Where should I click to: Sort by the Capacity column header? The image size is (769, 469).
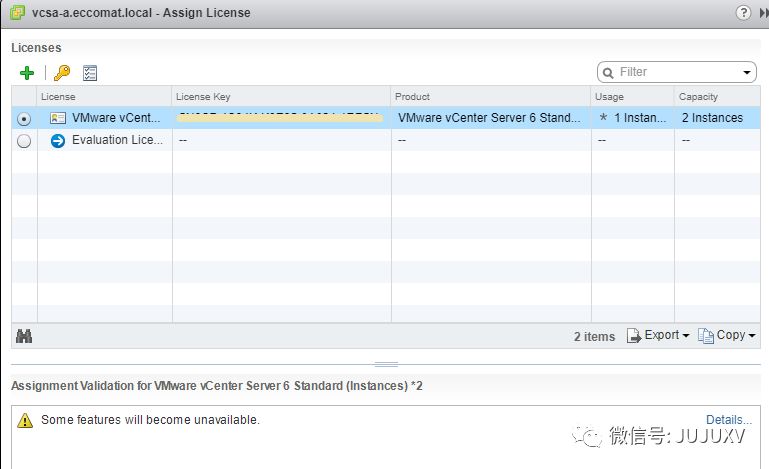point(718,97)
